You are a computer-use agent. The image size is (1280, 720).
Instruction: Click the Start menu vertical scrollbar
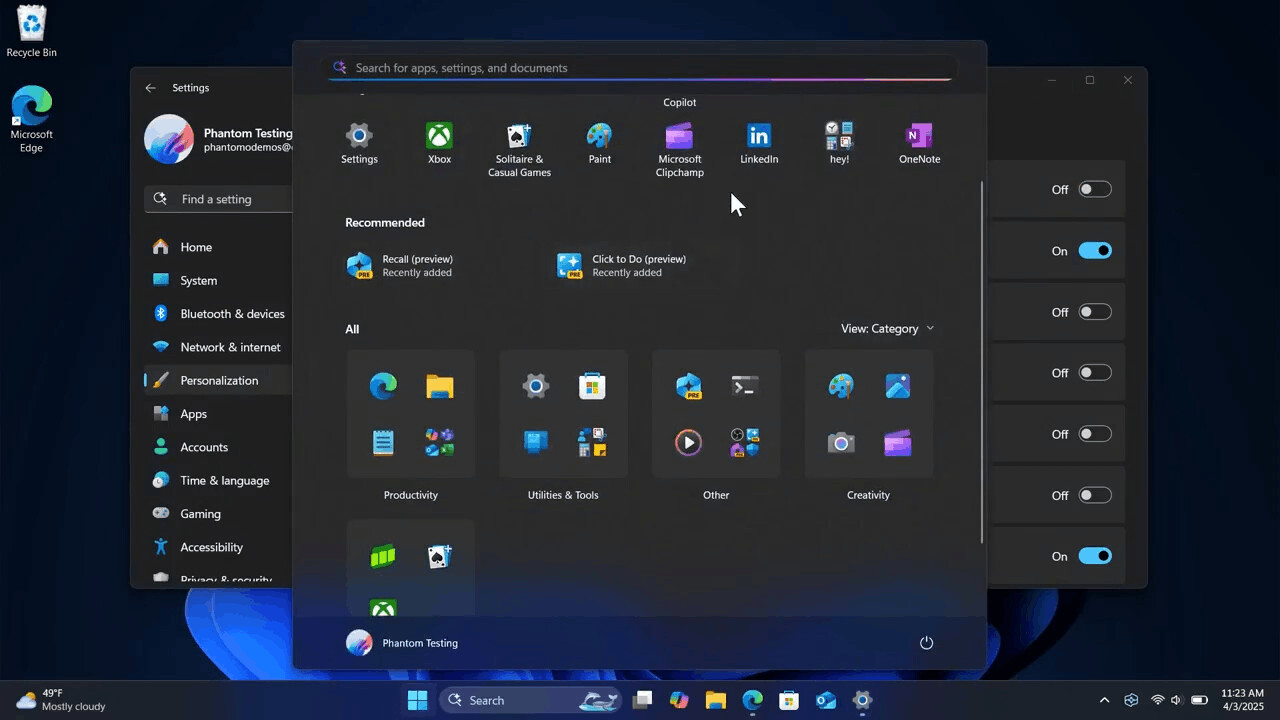(982, 362)
